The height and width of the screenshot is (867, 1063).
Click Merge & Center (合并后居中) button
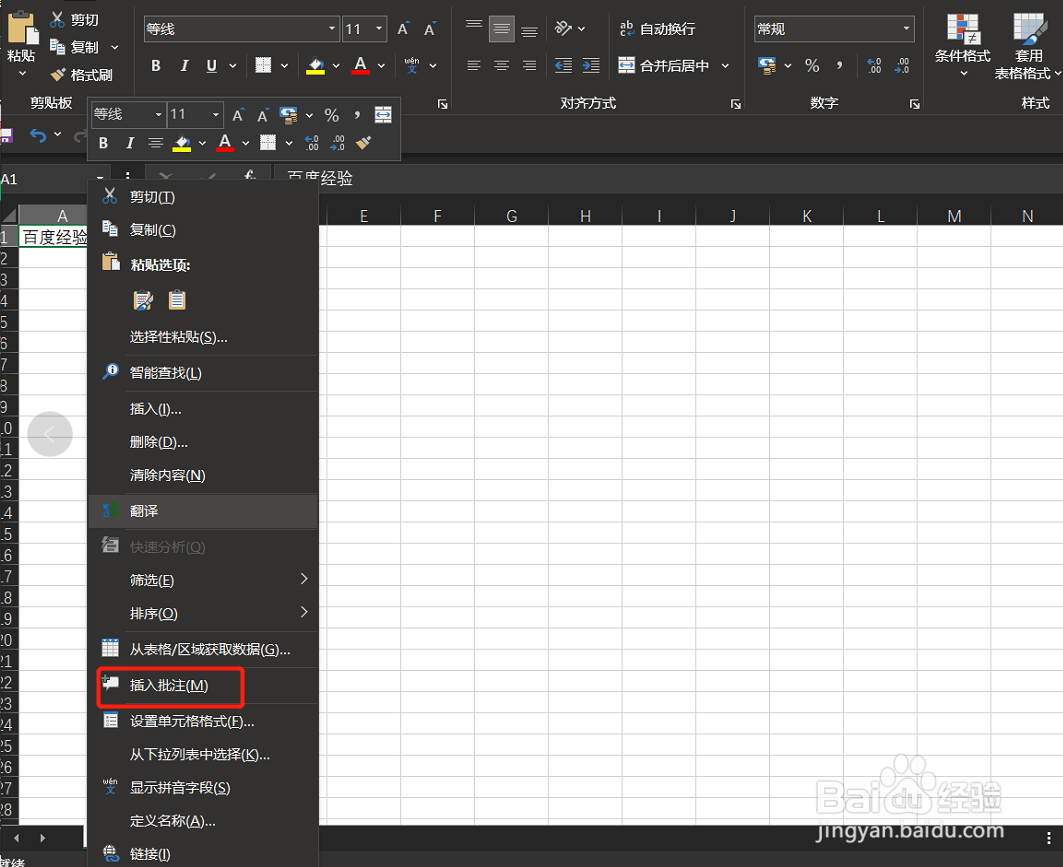(x=664, y=66)
